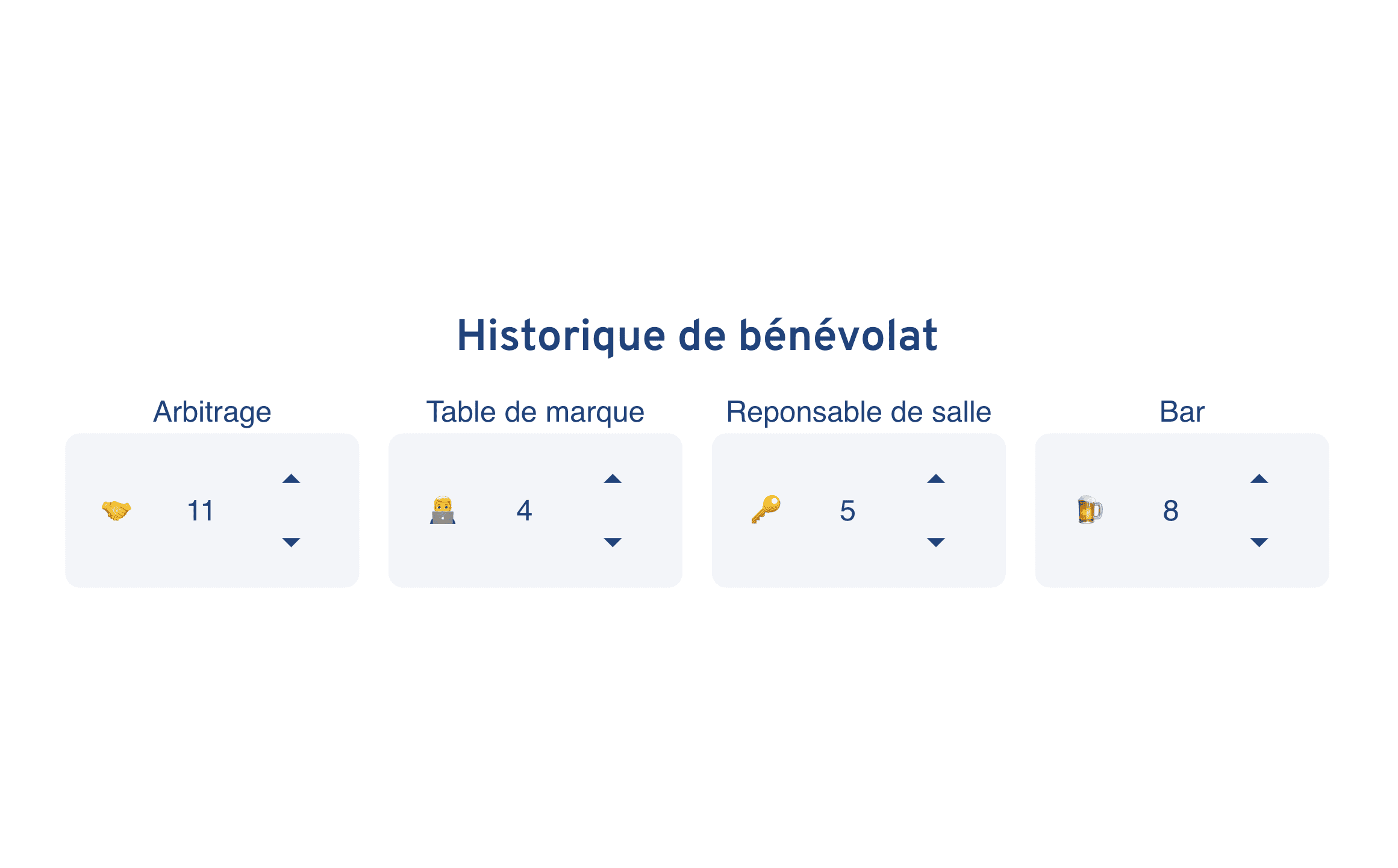
Task: Increase the Reponsable de salle count to 6
Action: point(937,479)
